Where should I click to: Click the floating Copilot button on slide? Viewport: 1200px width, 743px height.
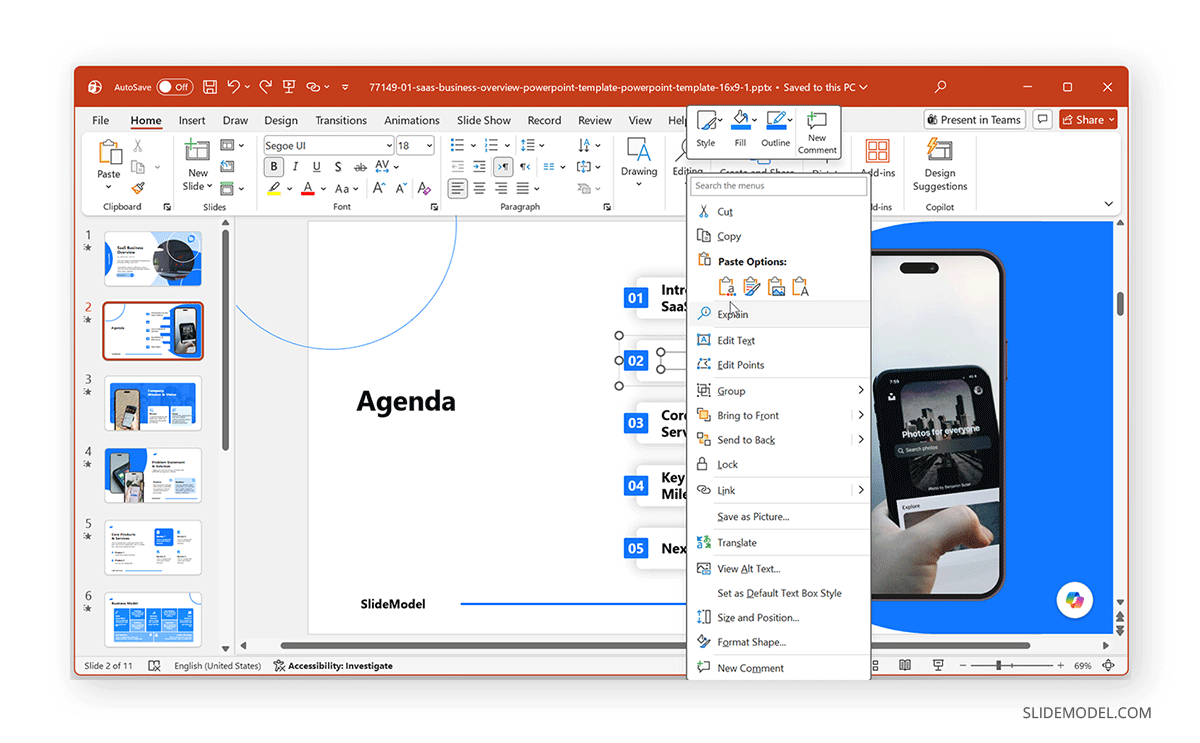(x=1075, y=599)
